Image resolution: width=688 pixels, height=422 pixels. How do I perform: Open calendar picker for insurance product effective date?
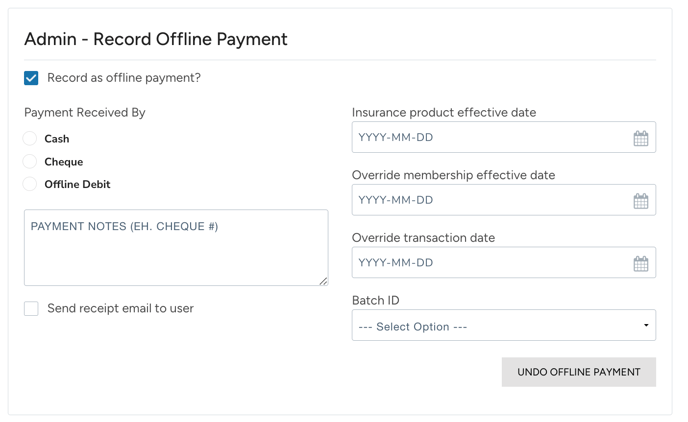point(641,138)
